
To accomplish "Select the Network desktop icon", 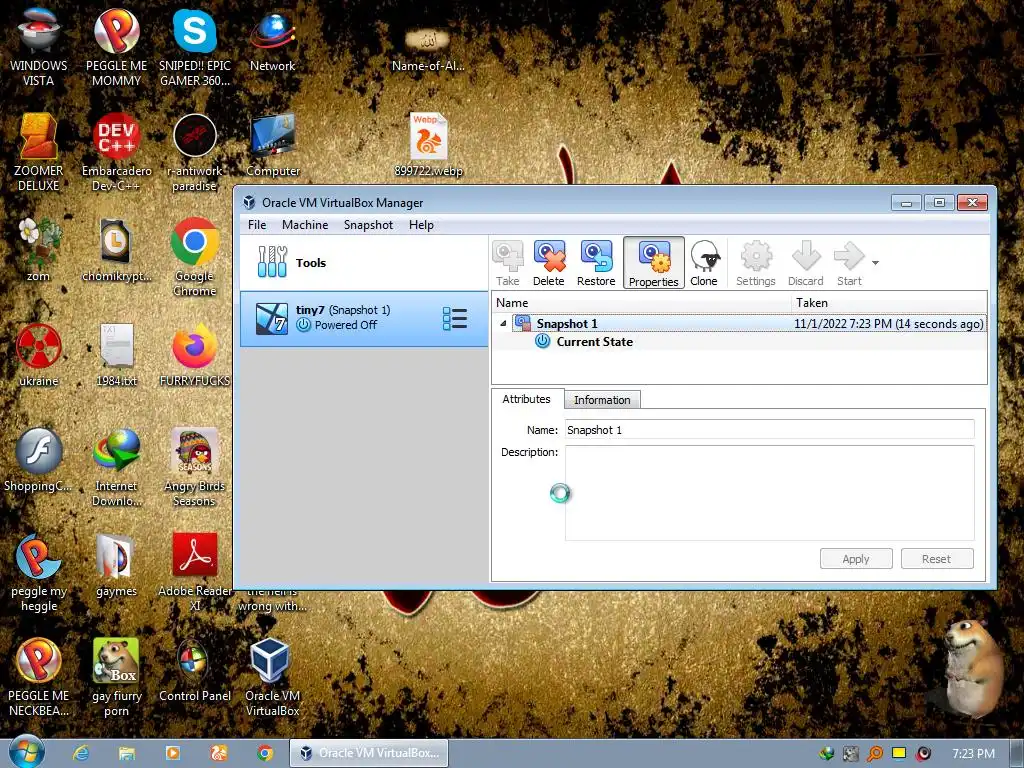I will [272, 41].
